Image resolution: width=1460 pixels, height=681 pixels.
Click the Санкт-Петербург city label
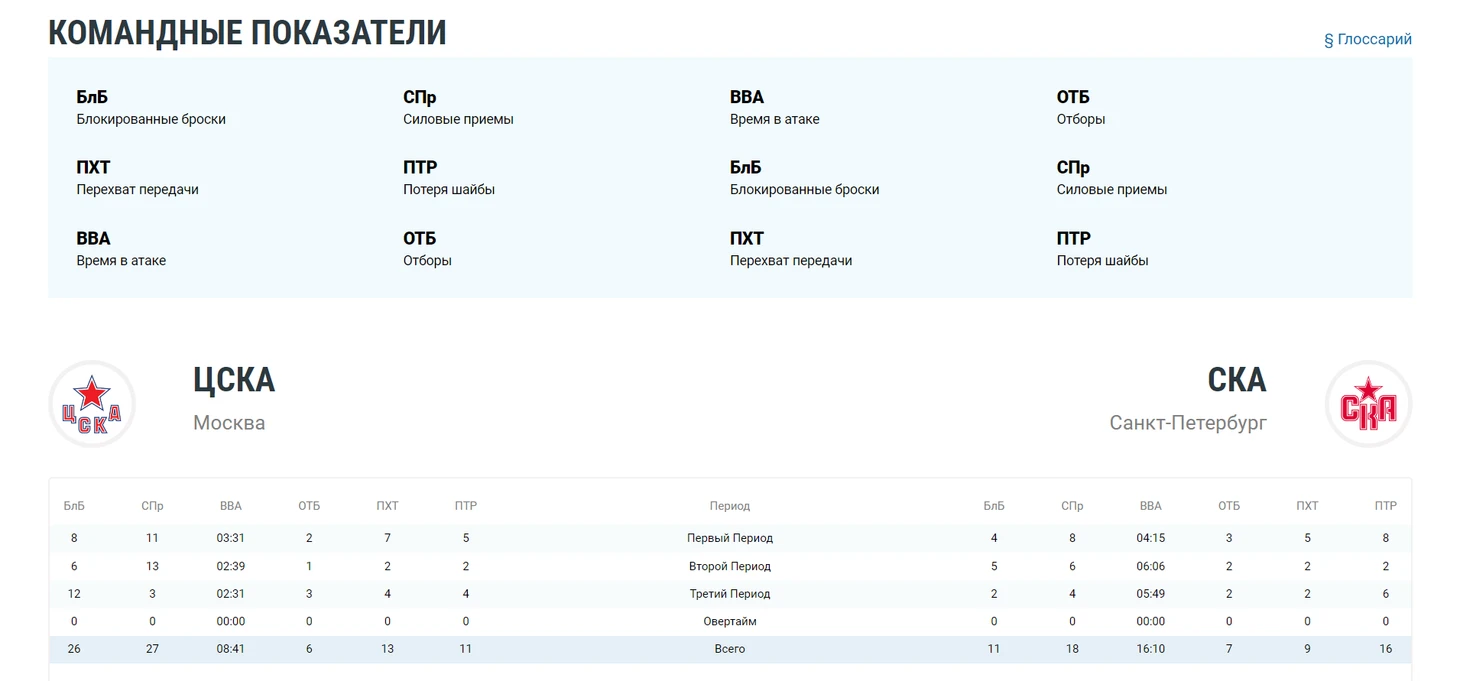1187,423
